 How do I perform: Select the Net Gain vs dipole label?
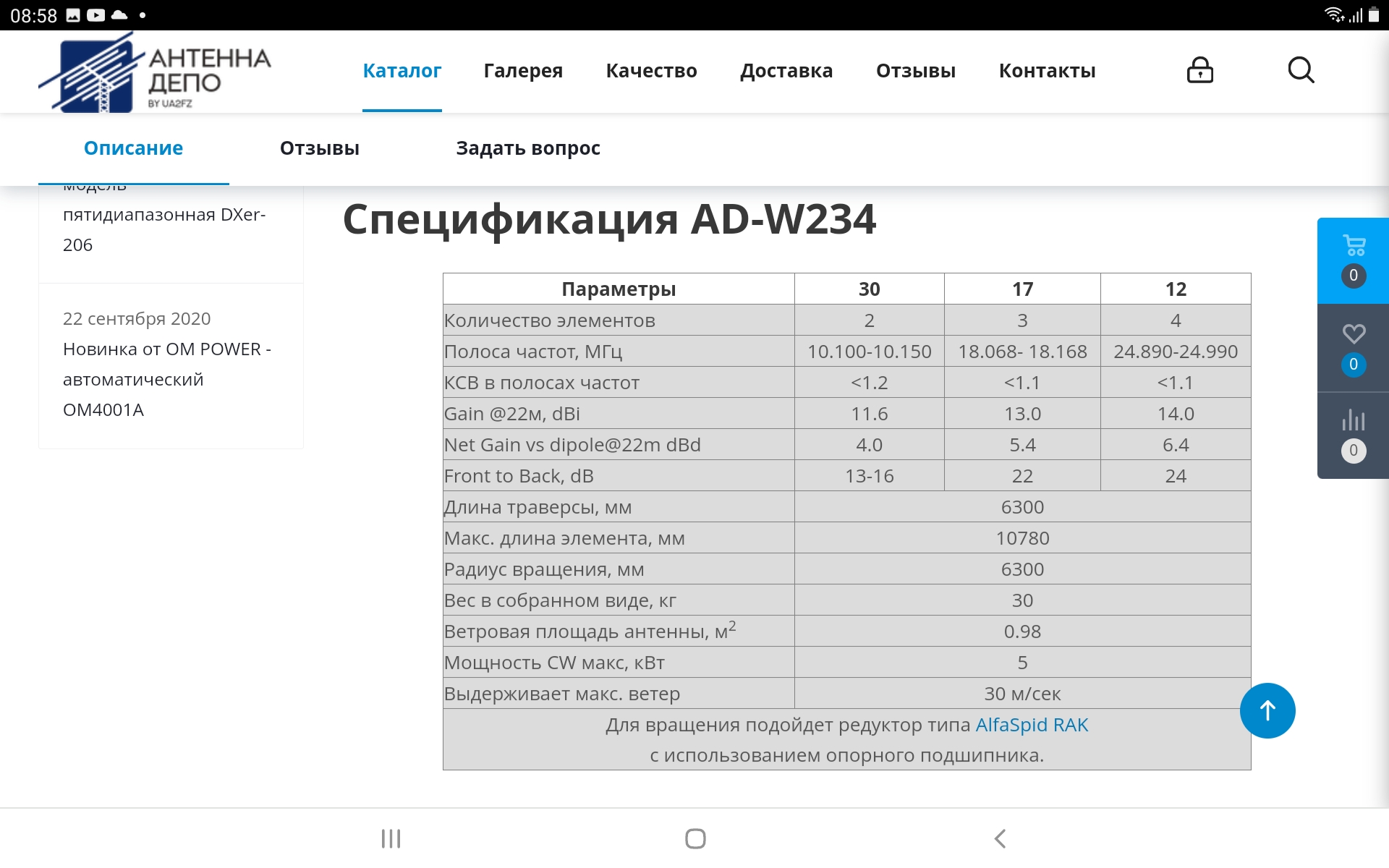pyautogui.click(x=572, y=445)
